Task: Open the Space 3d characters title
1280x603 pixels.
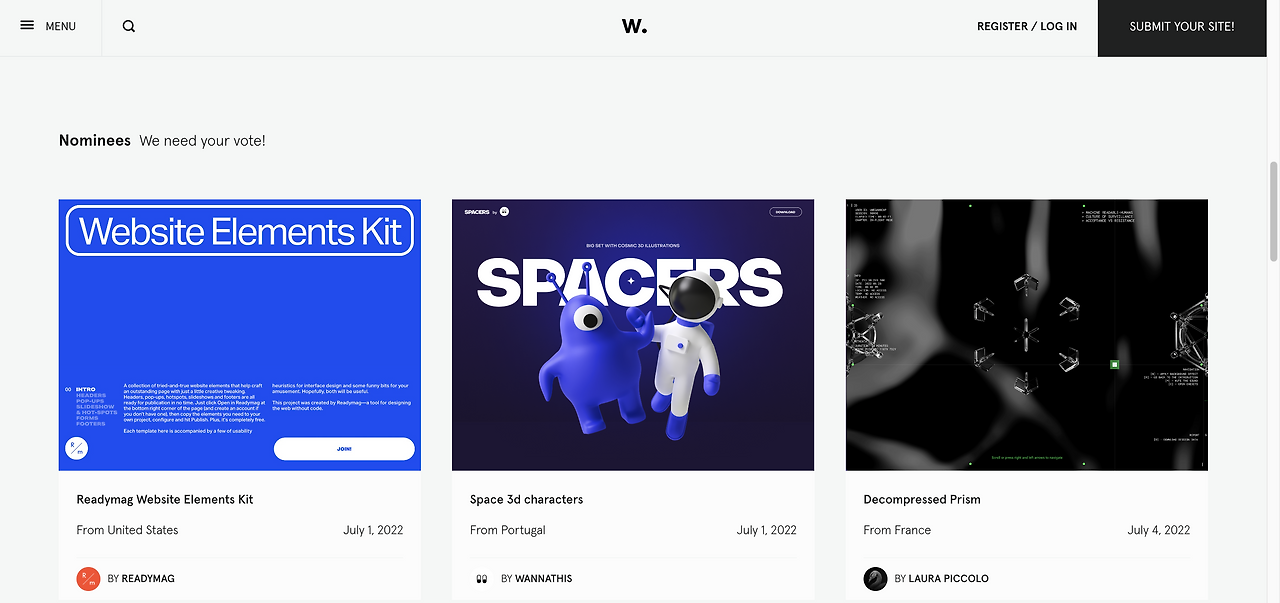Action: coord(526,499)
